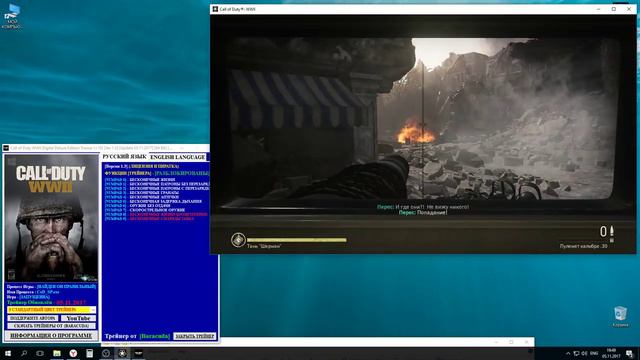Select the My Computer desktop icon
The height and width of the screenshot is (360, 640).
coord(12,17)
